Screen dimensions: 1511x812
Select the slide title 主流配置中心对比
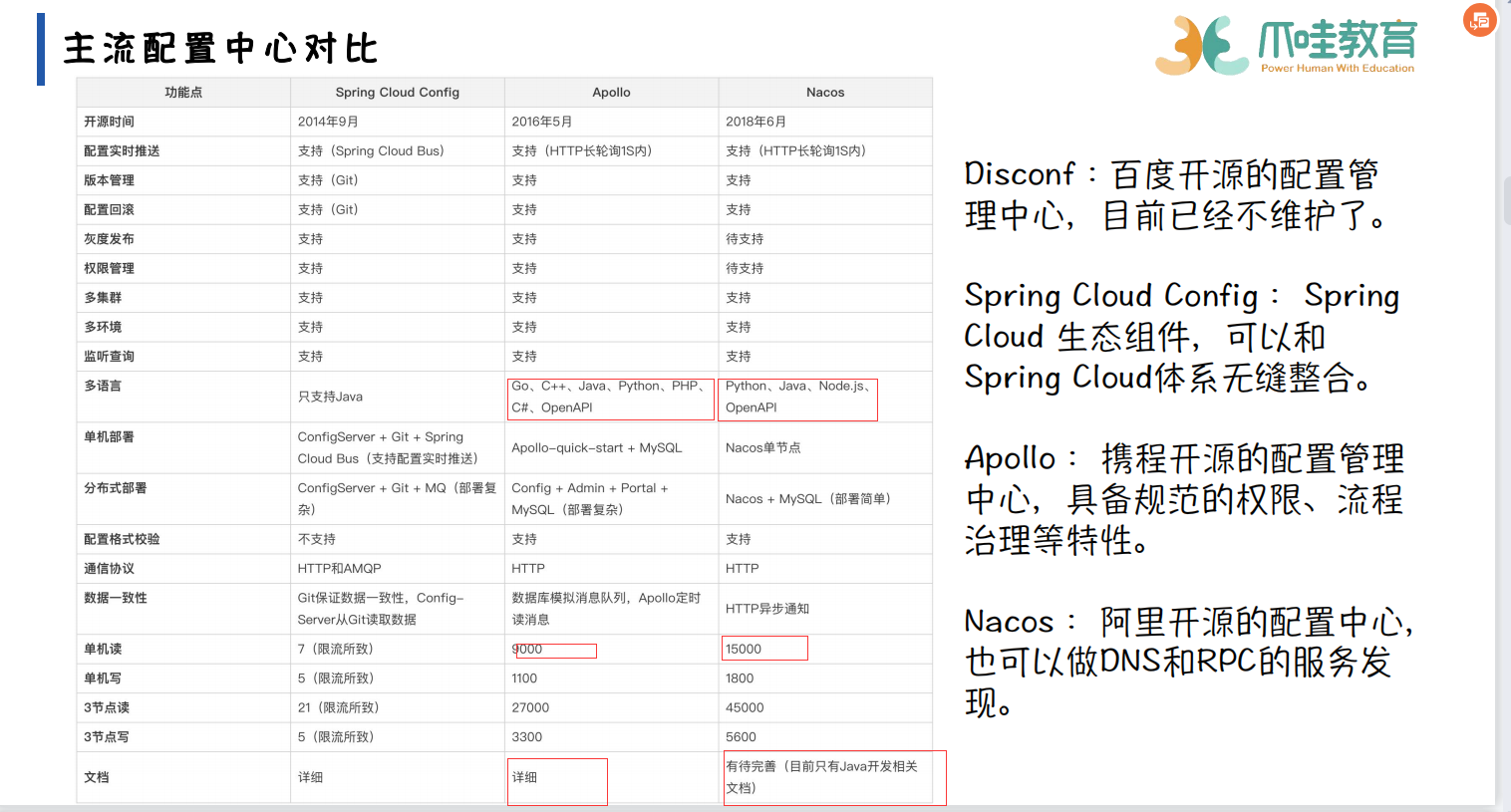tap(220, 48)
